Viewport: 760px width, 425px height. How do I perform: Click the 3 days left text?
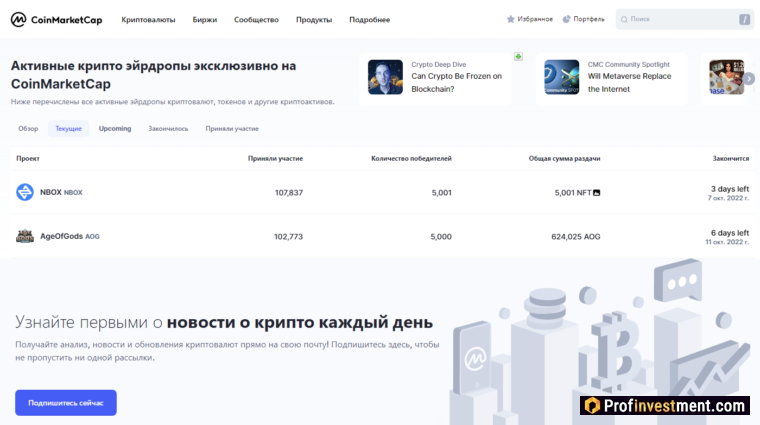point(730,189)
